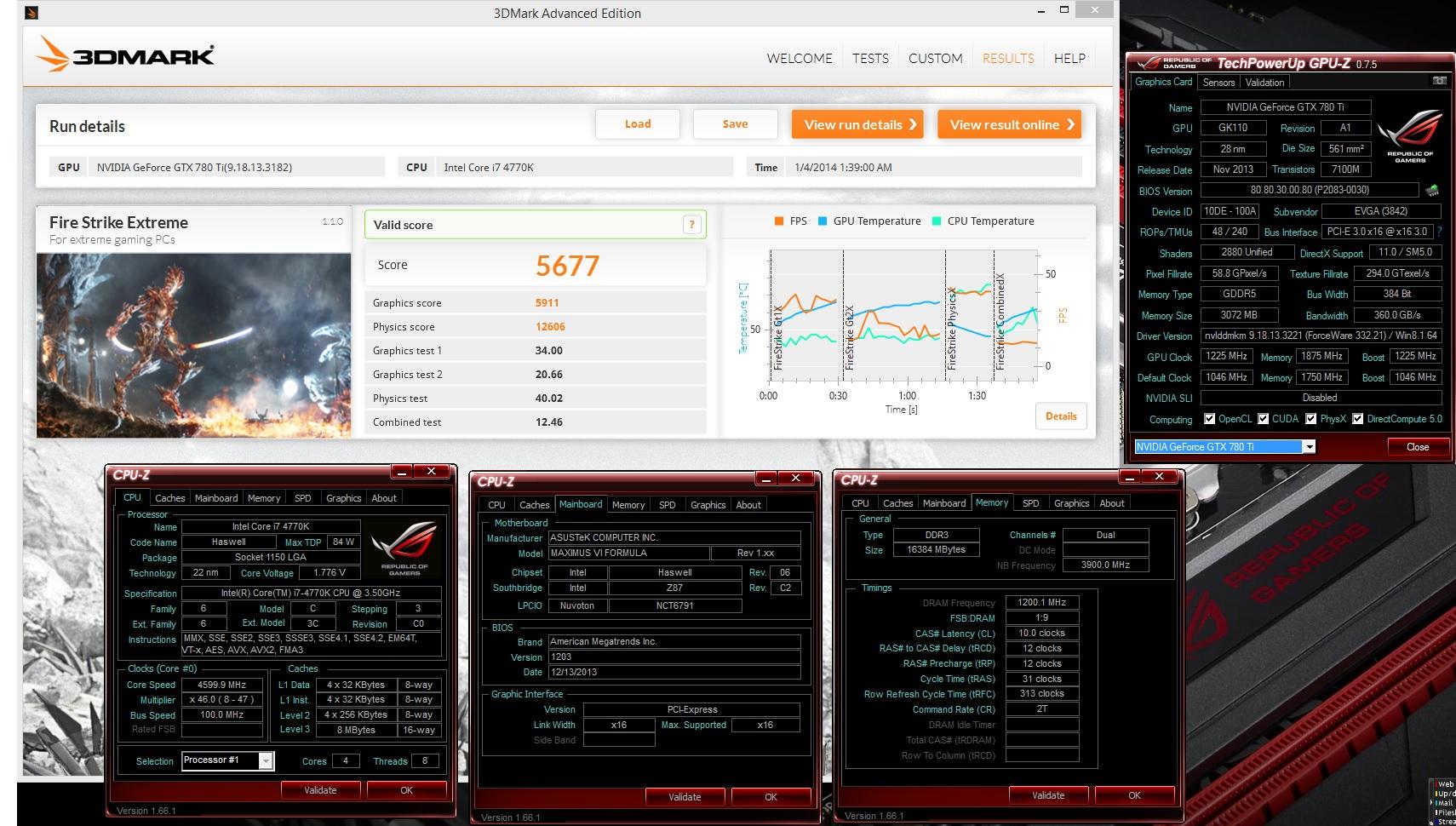
Task: Switch to Validation tab in GPU-Z
Action: [x=1264, y=83]
